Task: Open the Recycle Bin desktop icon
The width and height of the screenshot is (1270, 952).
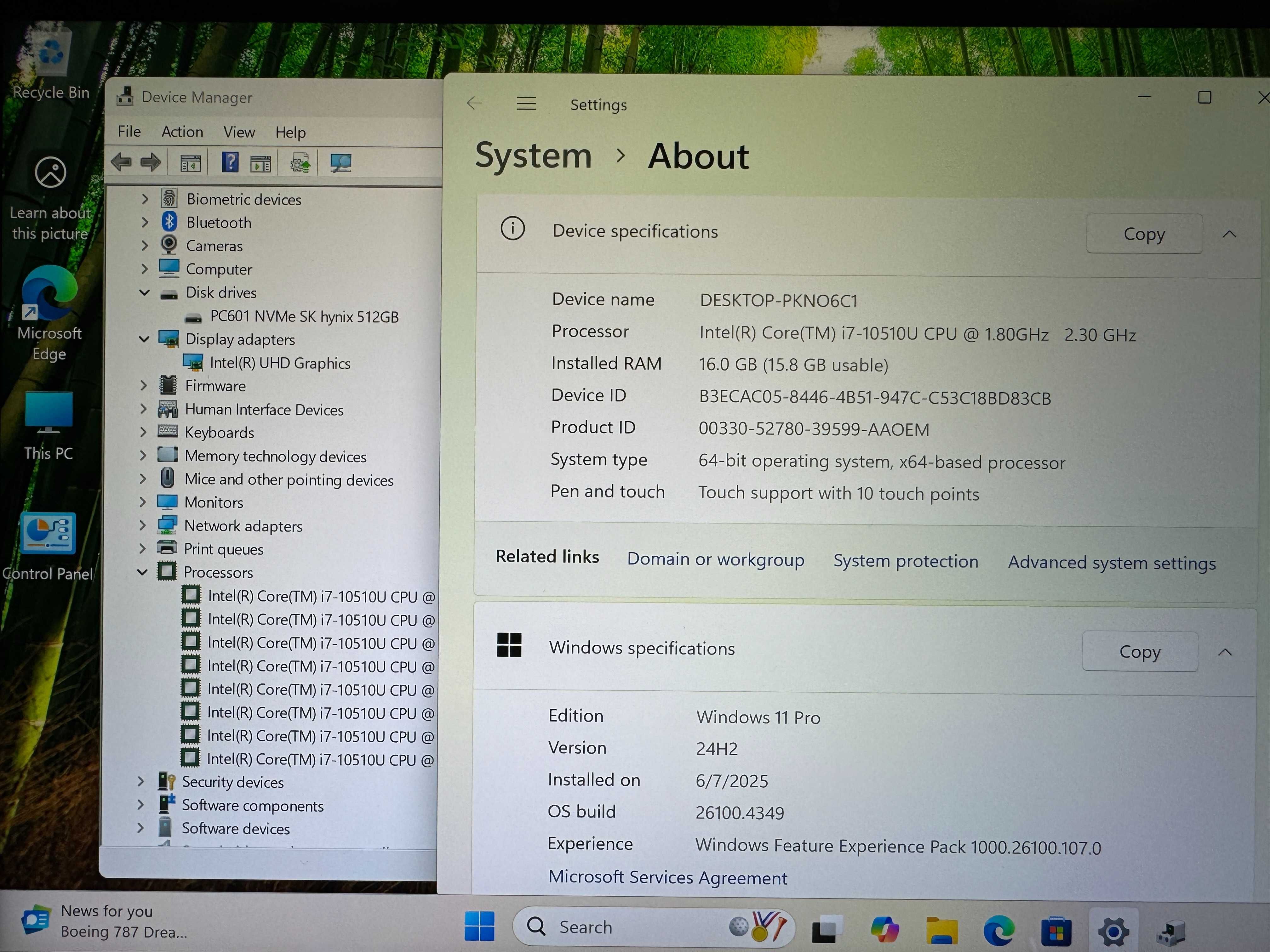Action: pos(51,63)
